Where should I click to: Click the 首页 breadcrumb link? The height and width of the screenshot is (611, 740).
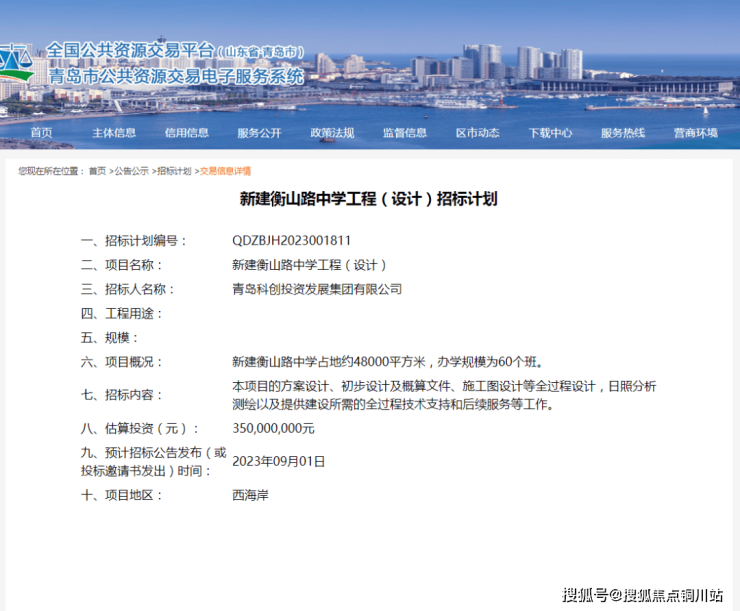(97, 171)
